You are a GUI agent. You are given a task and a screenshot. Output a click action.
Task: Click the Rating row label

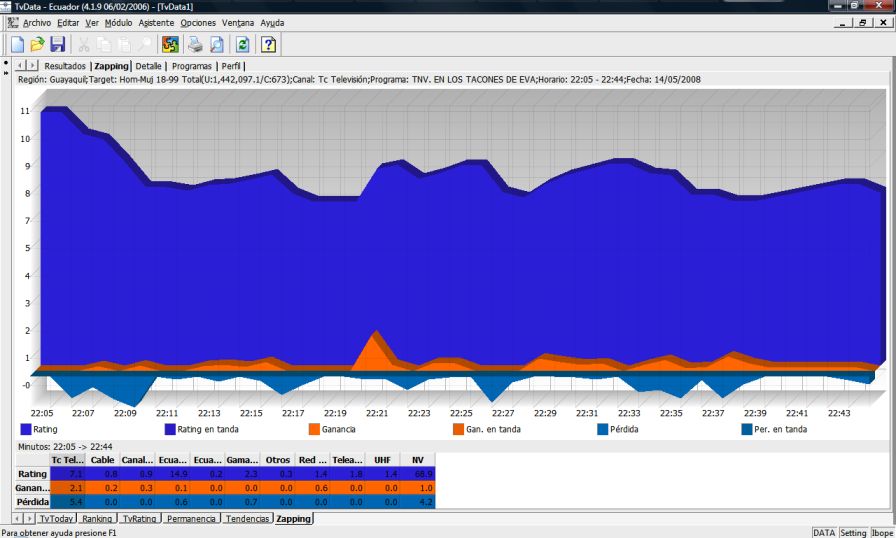point(33,474)
